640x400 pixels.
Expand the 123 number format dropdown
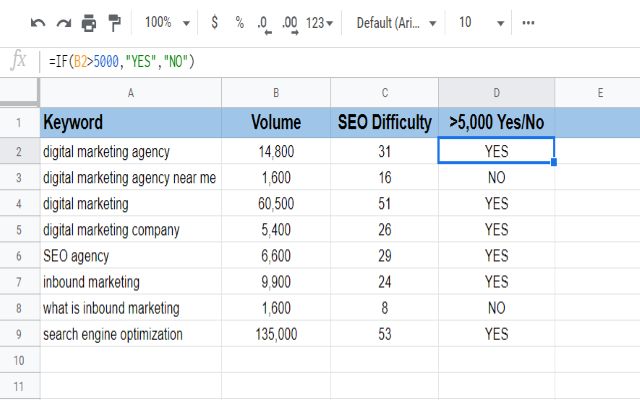(x=321, y=22)
